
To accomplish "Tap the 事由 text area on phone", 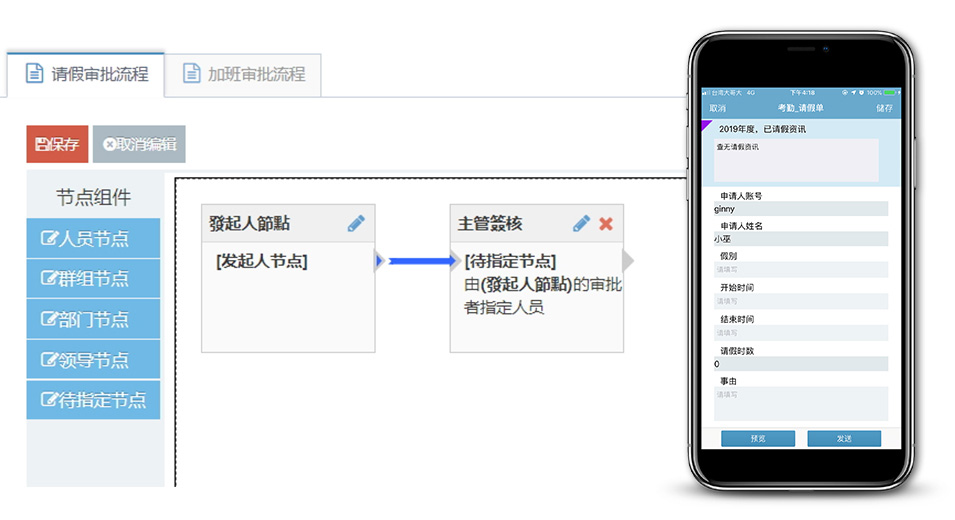I will pos(800,403).
